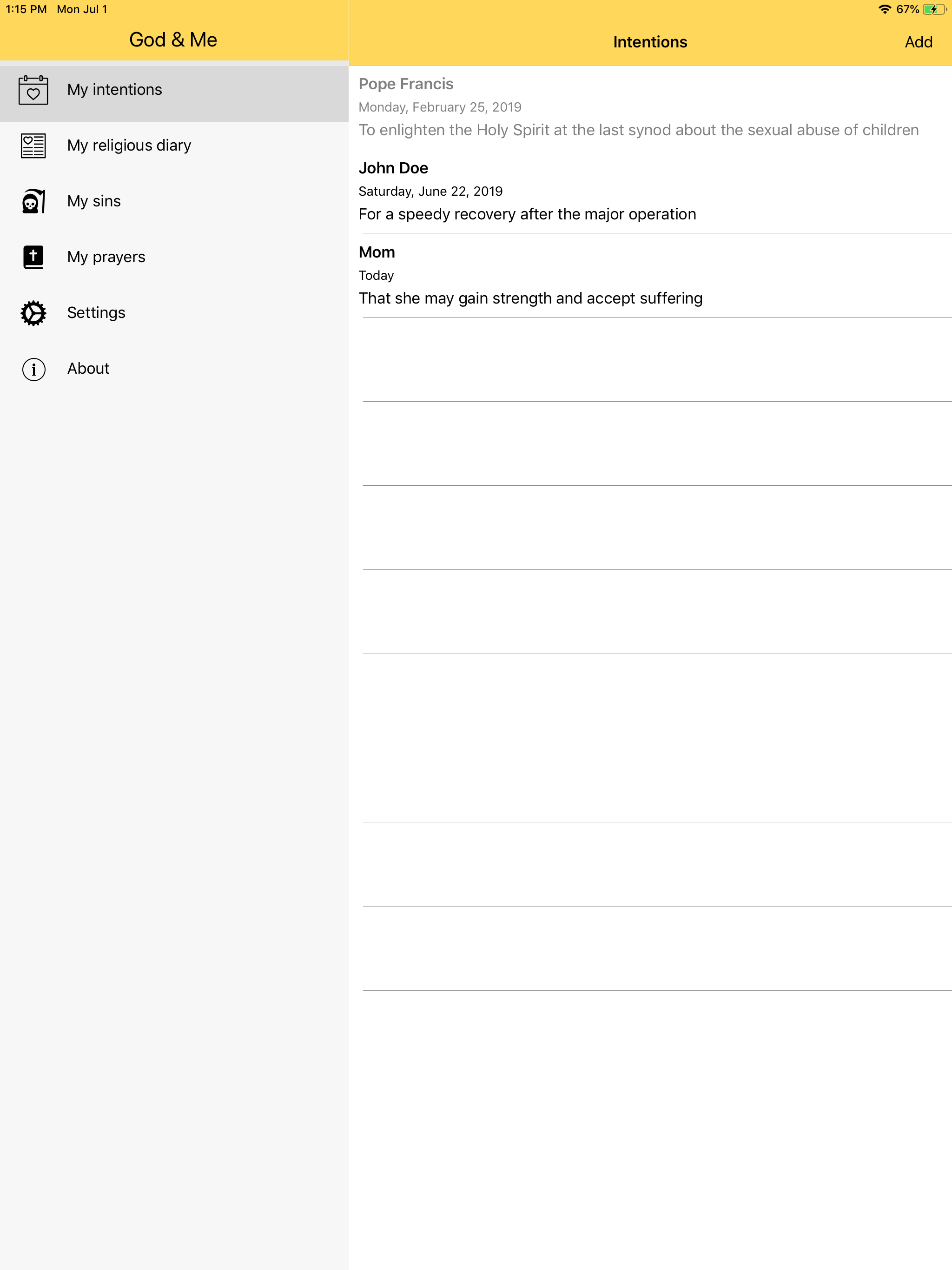The image size is (952, 1270).
Task: Click the 1:15 PM clock in status bar
Action: pos(26,9)
